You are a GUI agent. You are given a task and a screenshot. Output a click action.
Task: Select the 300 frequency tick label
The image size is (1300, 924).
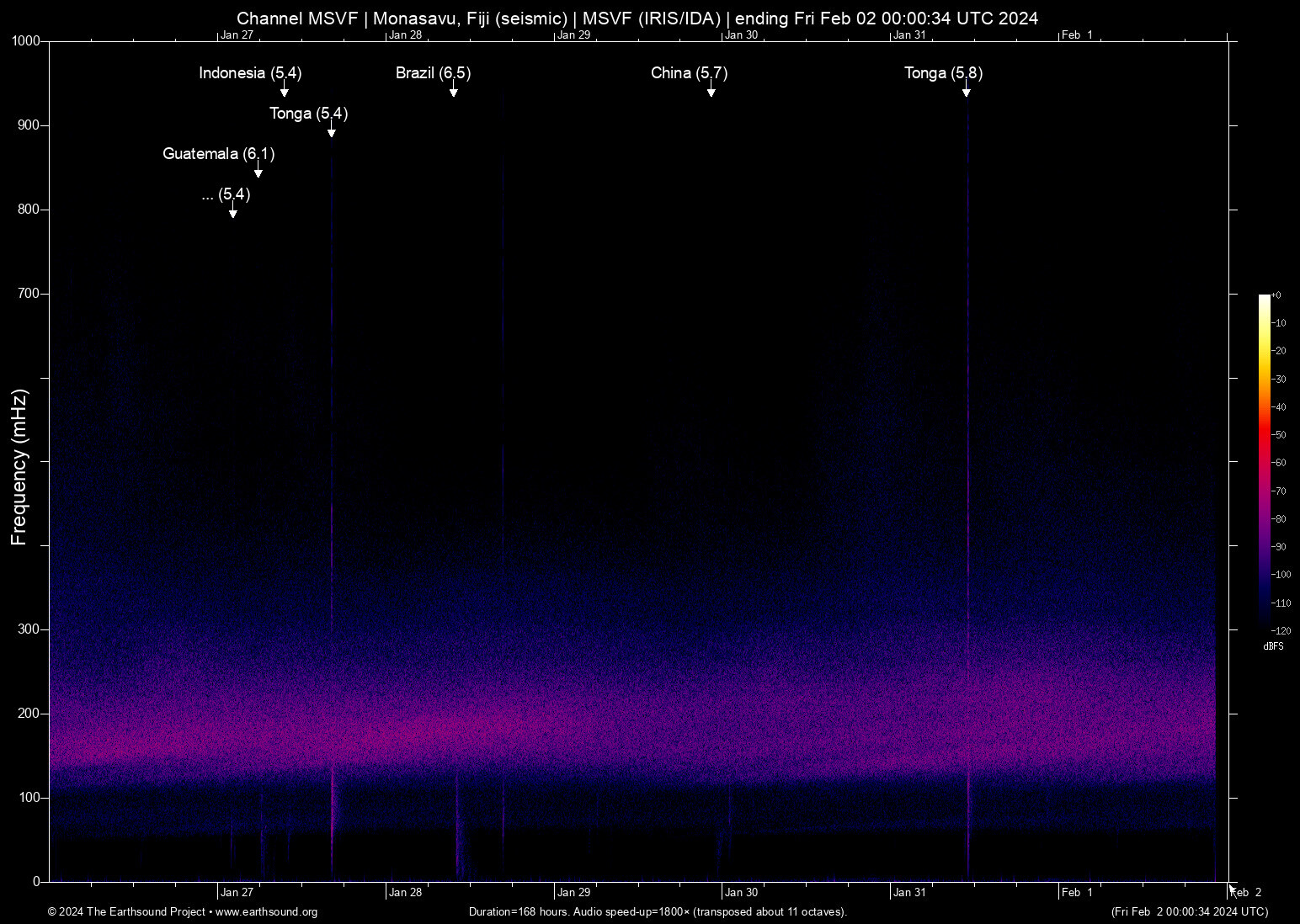tap(29, 629)
